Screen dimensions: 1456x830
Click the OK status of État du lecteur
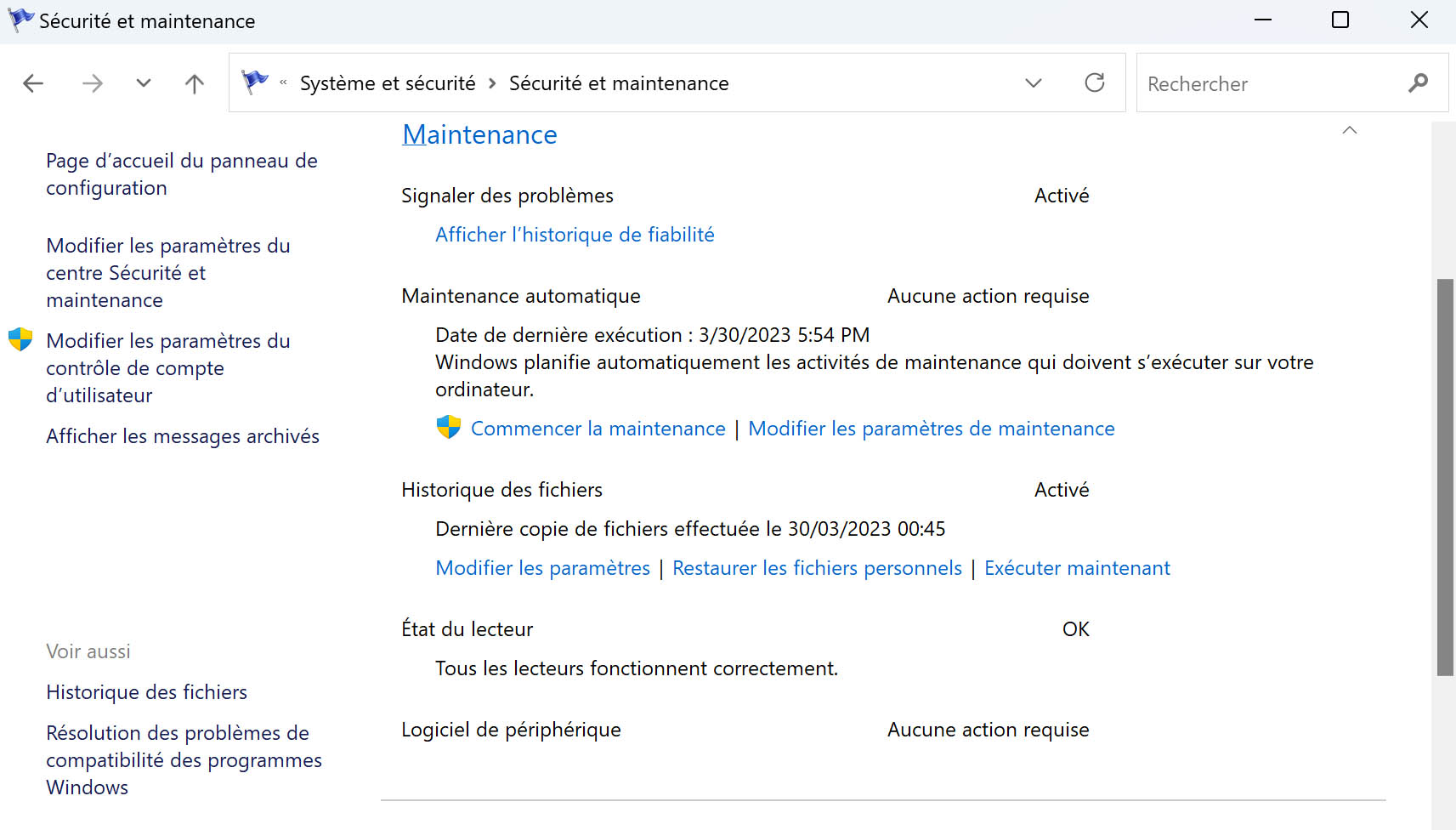click(x=1075, y=629)
